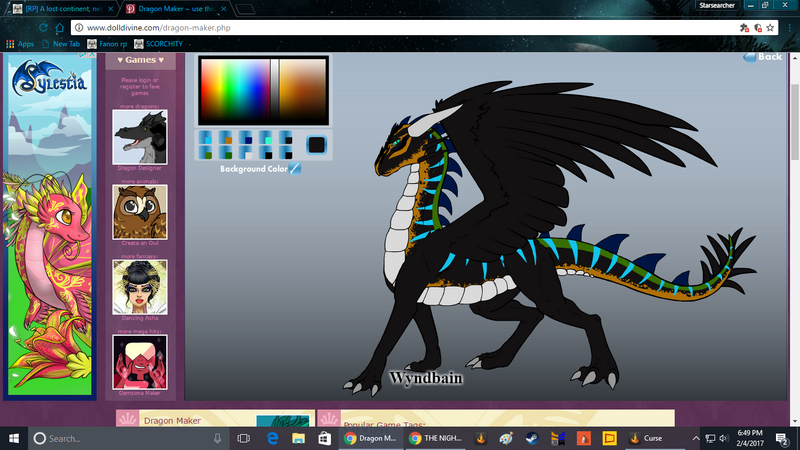Open Microsoft Edge from the taskbar
800x450 pixels.
[270, 438]
